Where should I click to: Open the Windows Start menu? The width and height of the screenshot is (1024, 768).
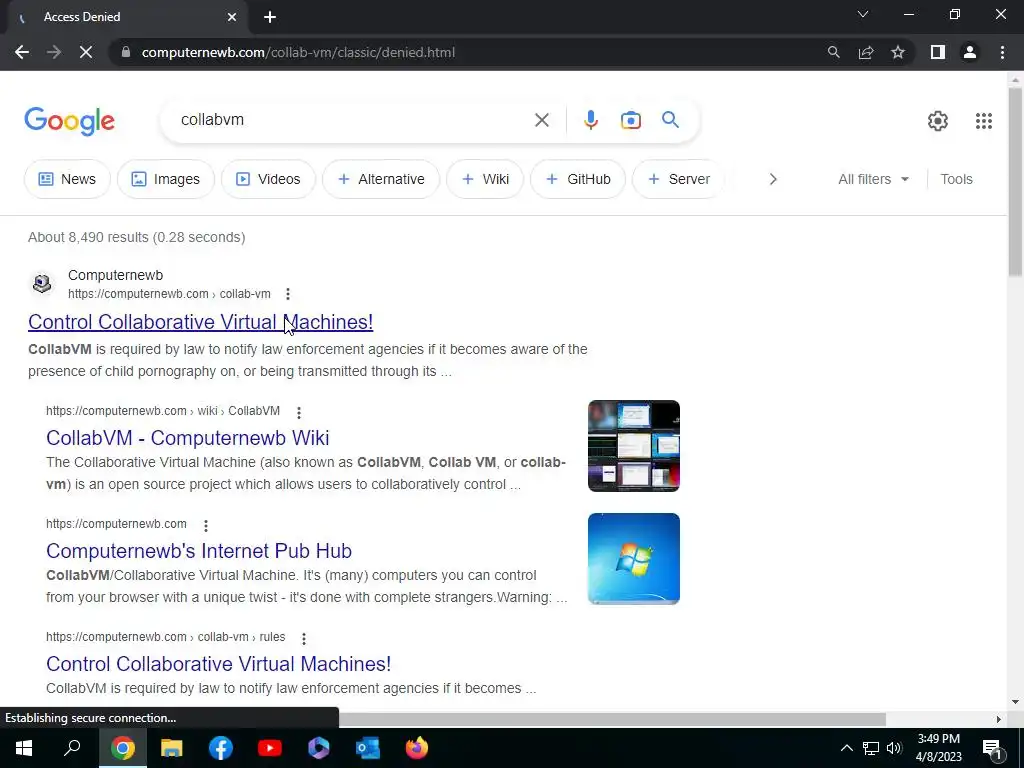tap(24, 748)
